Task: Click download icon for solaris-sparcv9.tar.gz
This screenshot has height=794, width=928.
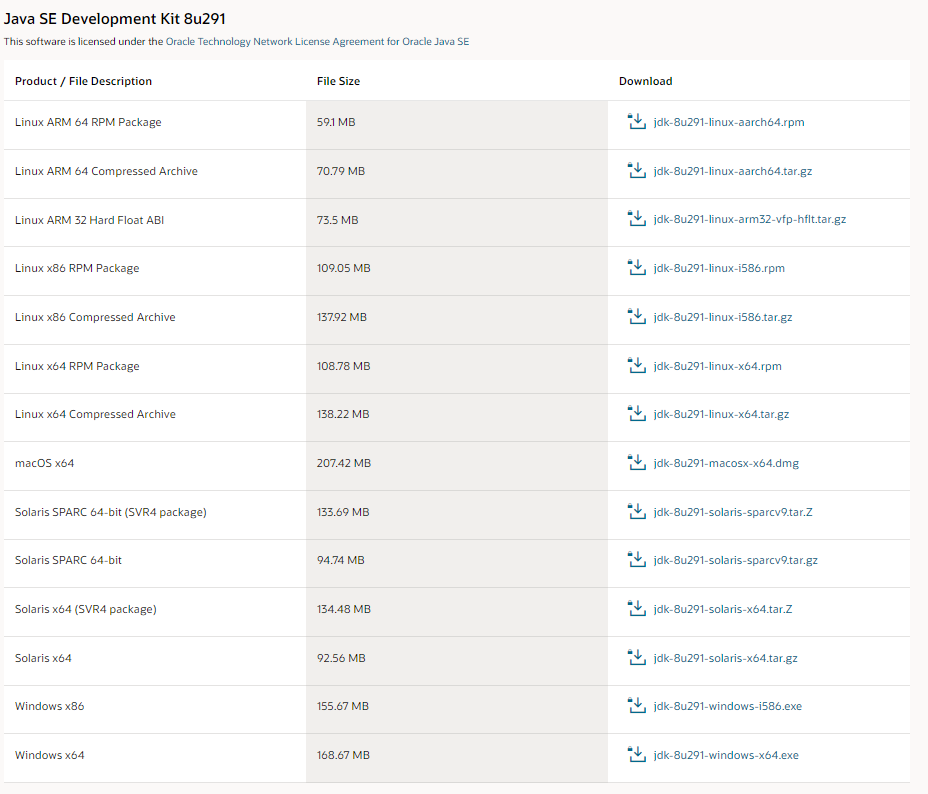Action: 637,560
